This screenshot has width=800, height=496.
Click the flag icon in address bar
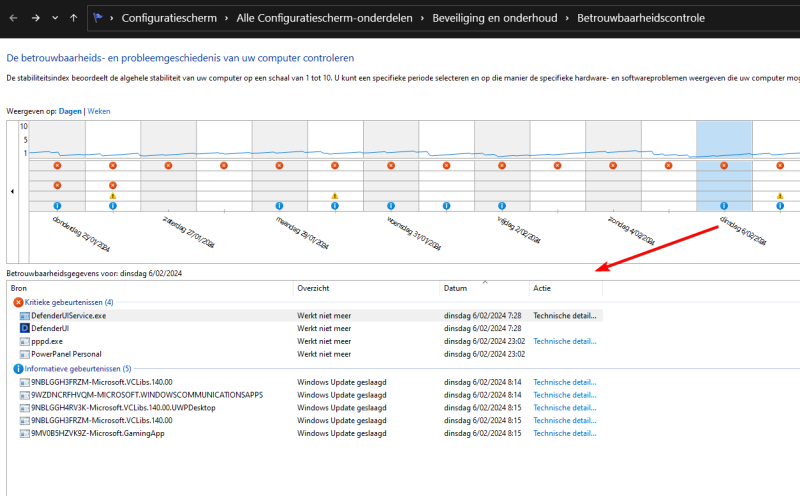tap(99, 18)
